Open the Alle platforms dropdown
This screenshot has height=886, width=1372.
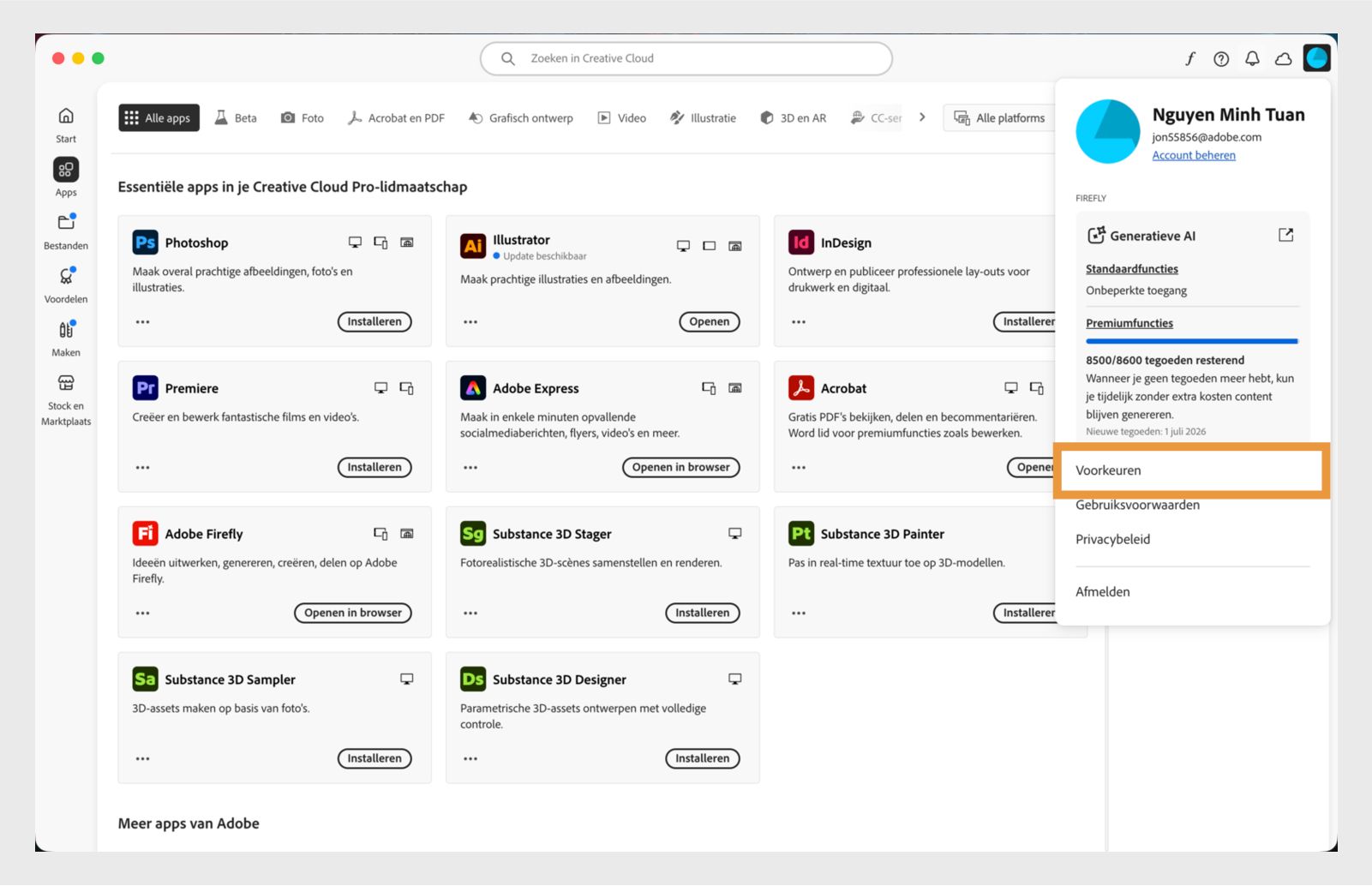(x=999, y=117)
